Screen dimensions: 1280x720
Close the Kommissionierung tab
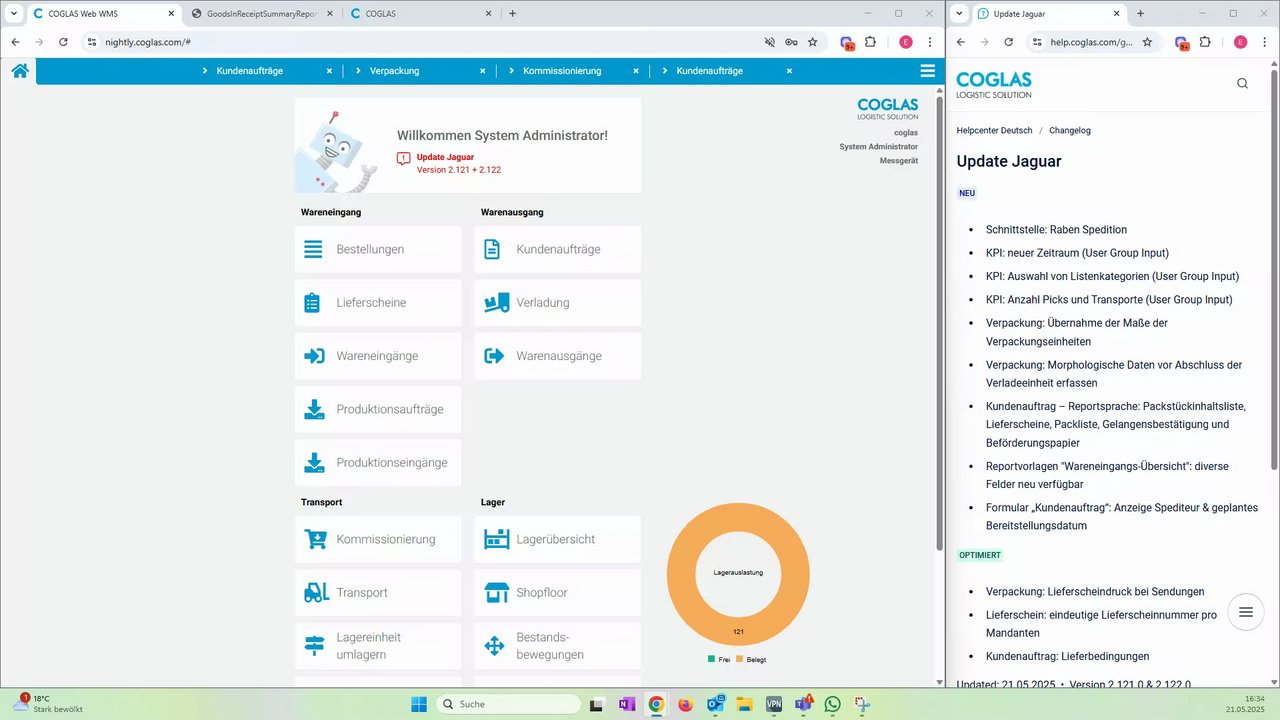point(635,71)
